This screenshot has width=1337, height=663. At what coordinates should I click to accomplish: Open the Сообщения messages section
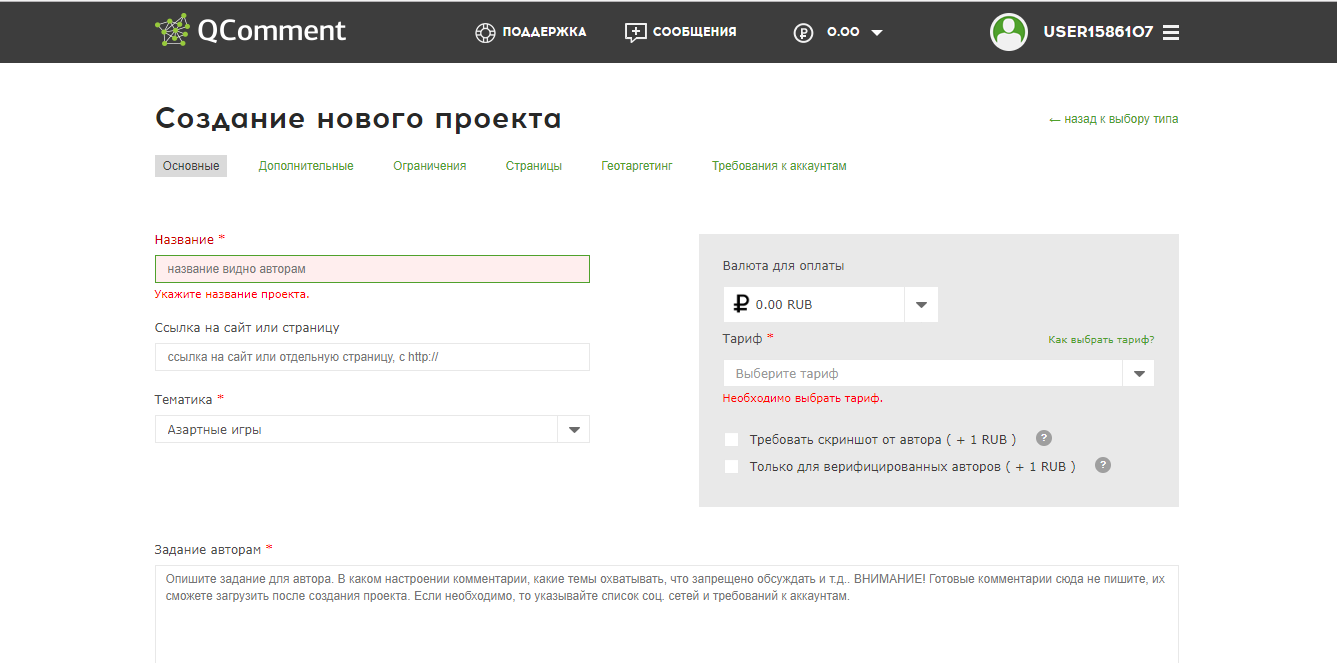[x=680, y=31]
